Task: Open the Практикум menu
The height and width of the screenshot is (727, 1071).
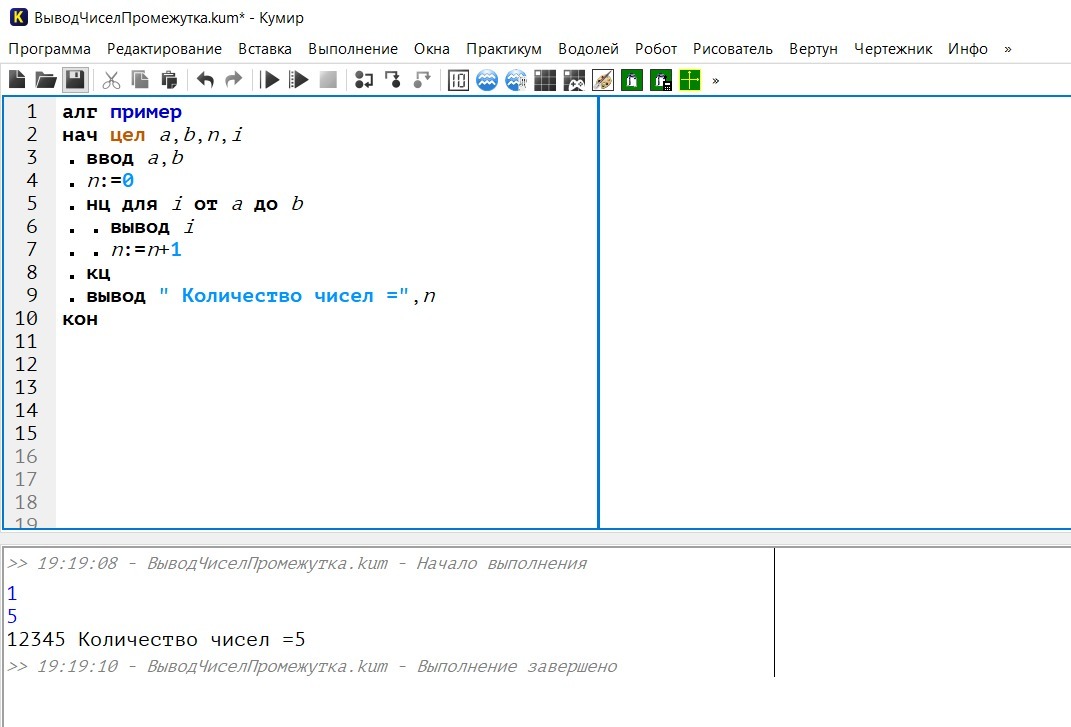Action: (x=504, y=49)
